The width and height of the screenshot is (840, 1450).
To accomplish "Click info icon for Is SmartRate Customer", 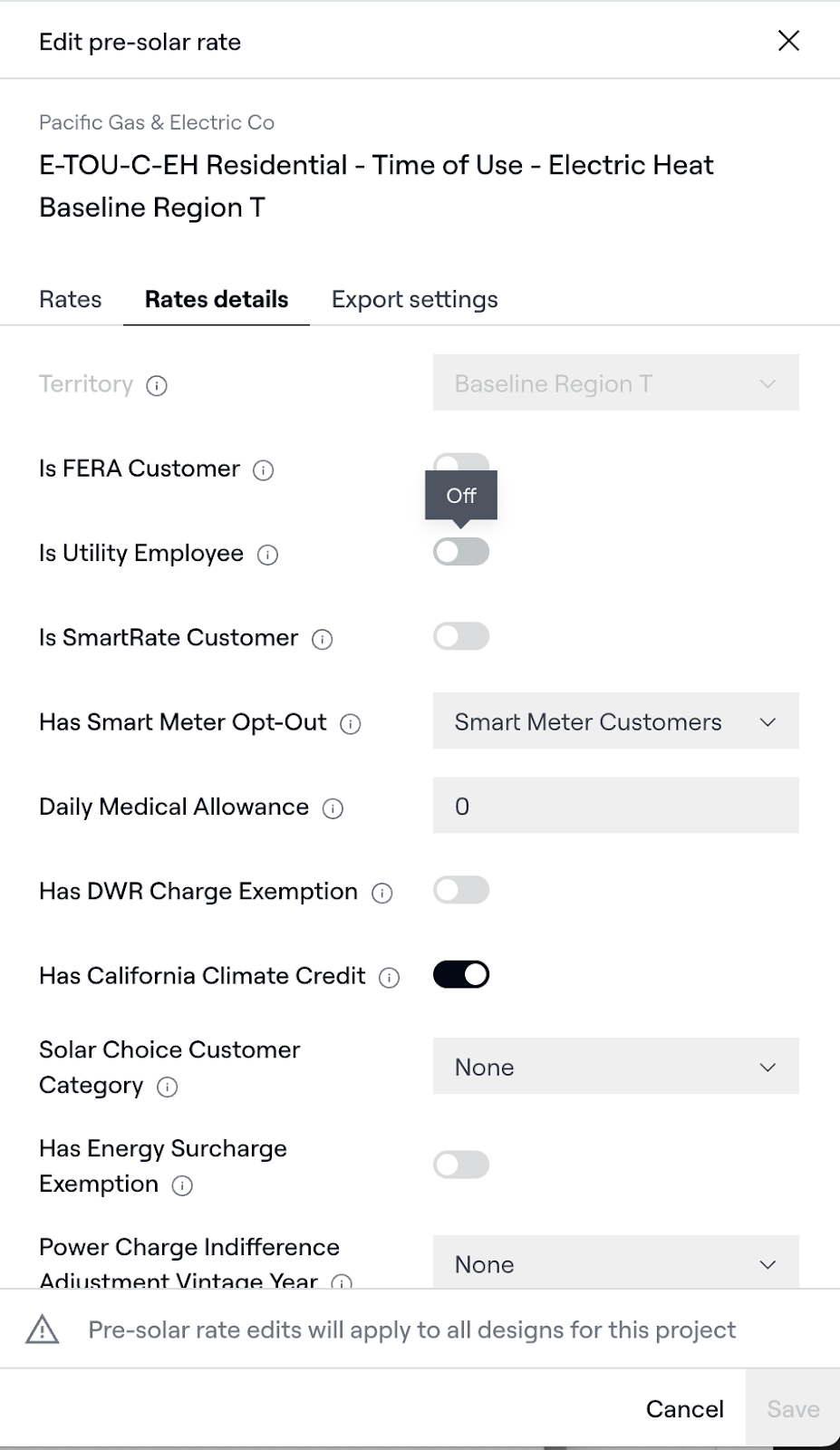I will pyautogui.click(x=322, y=639).
